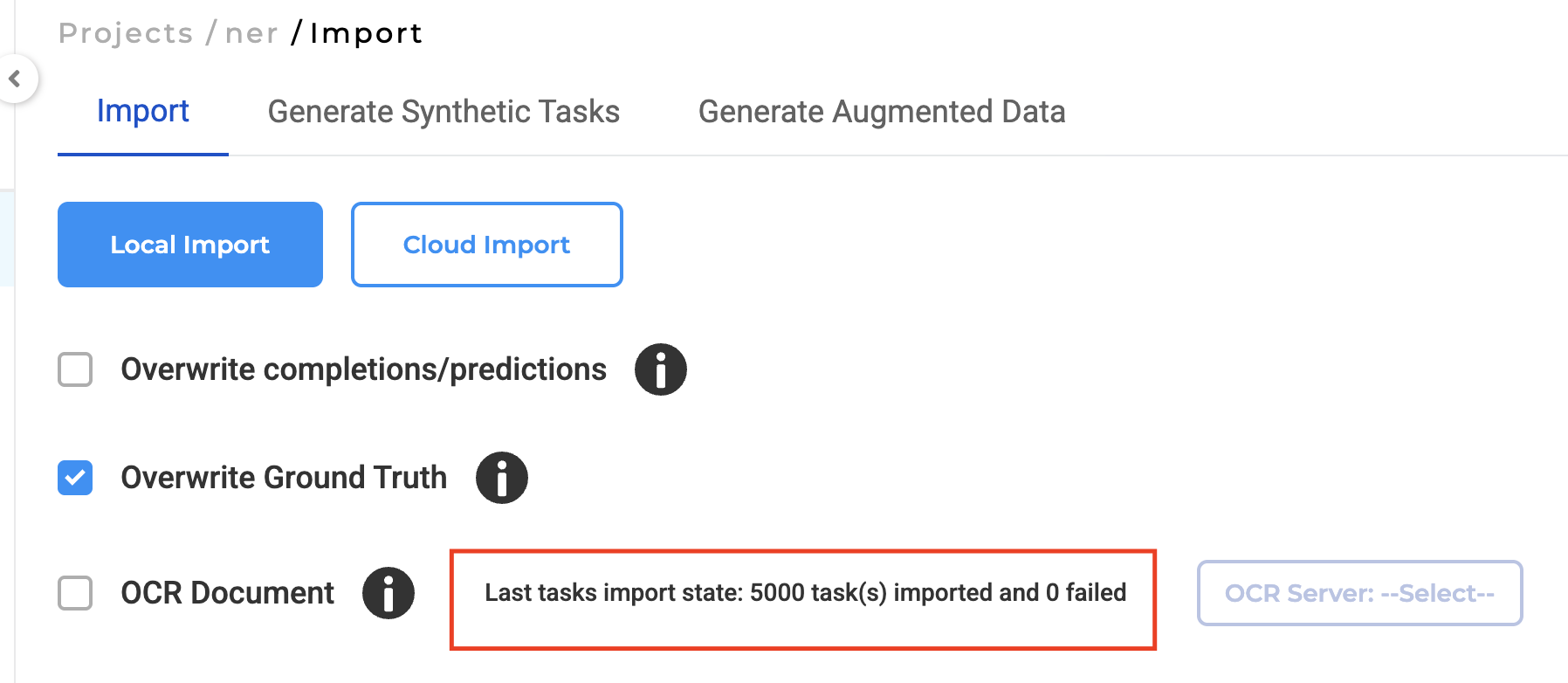The image size is (1568, 683).
Task: Go to Projects in the breadcrumb
Action: (x=126, y=33)
